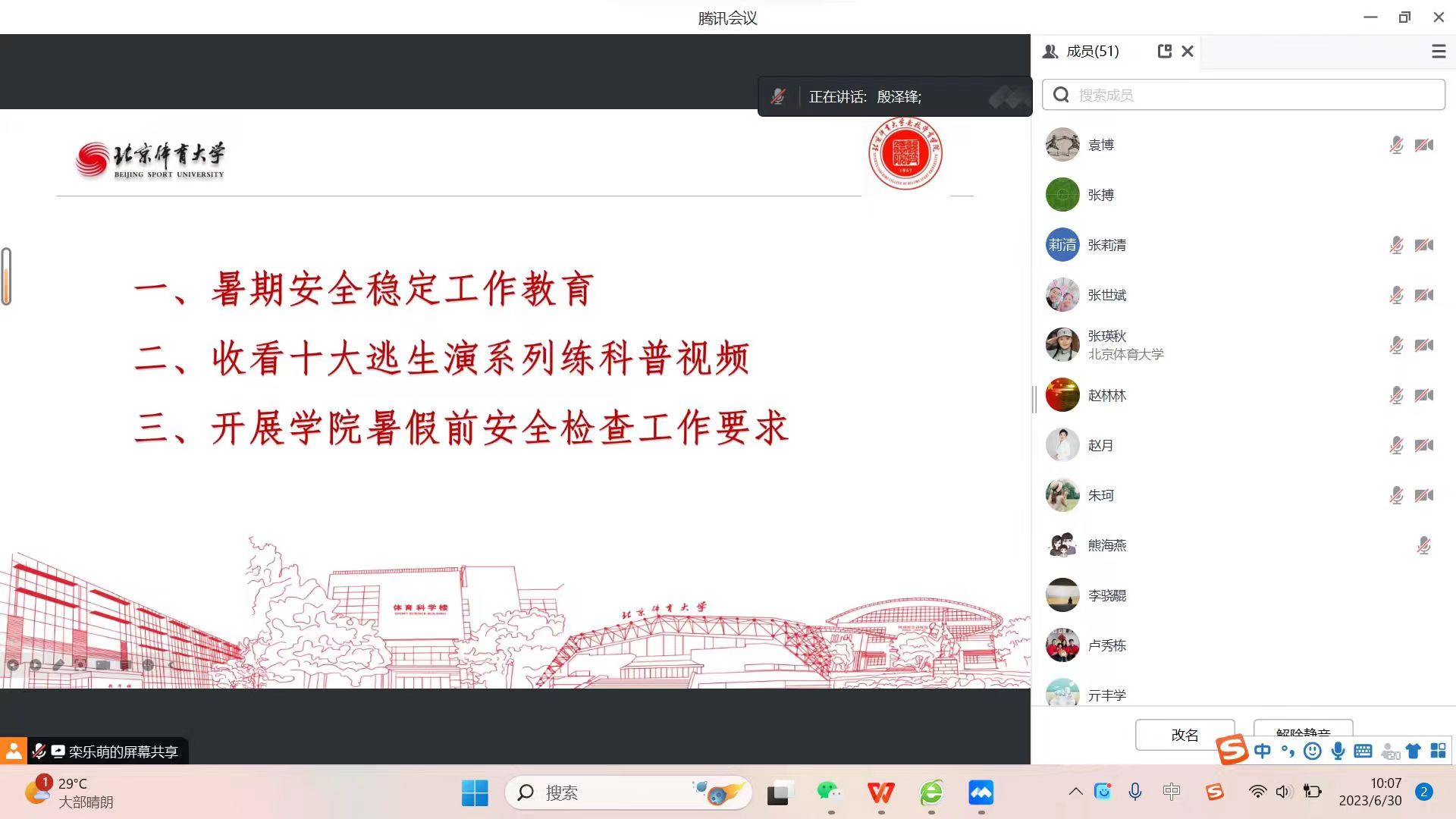Viewport: 1456px width, 819px height.
Task: Pop out the member list into a window
Action: point(1166,52)
